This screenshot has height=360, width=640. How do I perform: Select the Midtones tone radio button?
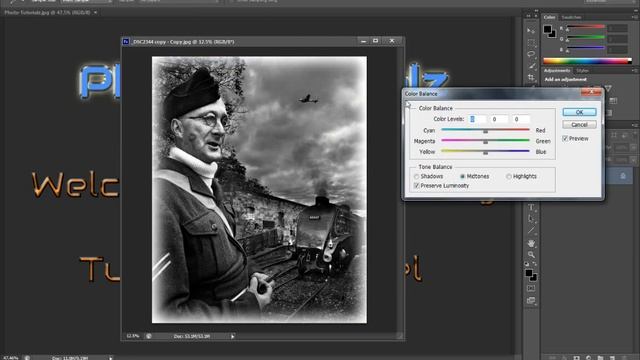[462, 177]
